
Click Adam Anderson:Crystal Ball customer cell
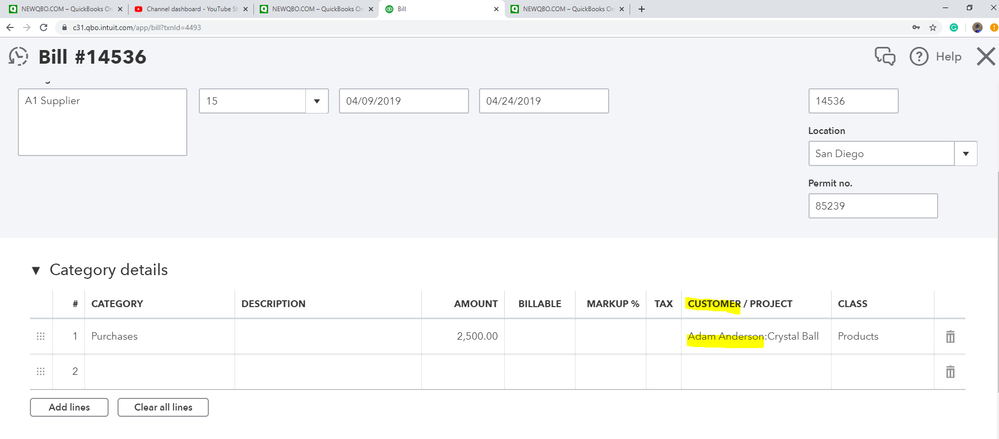coord(756,336)
